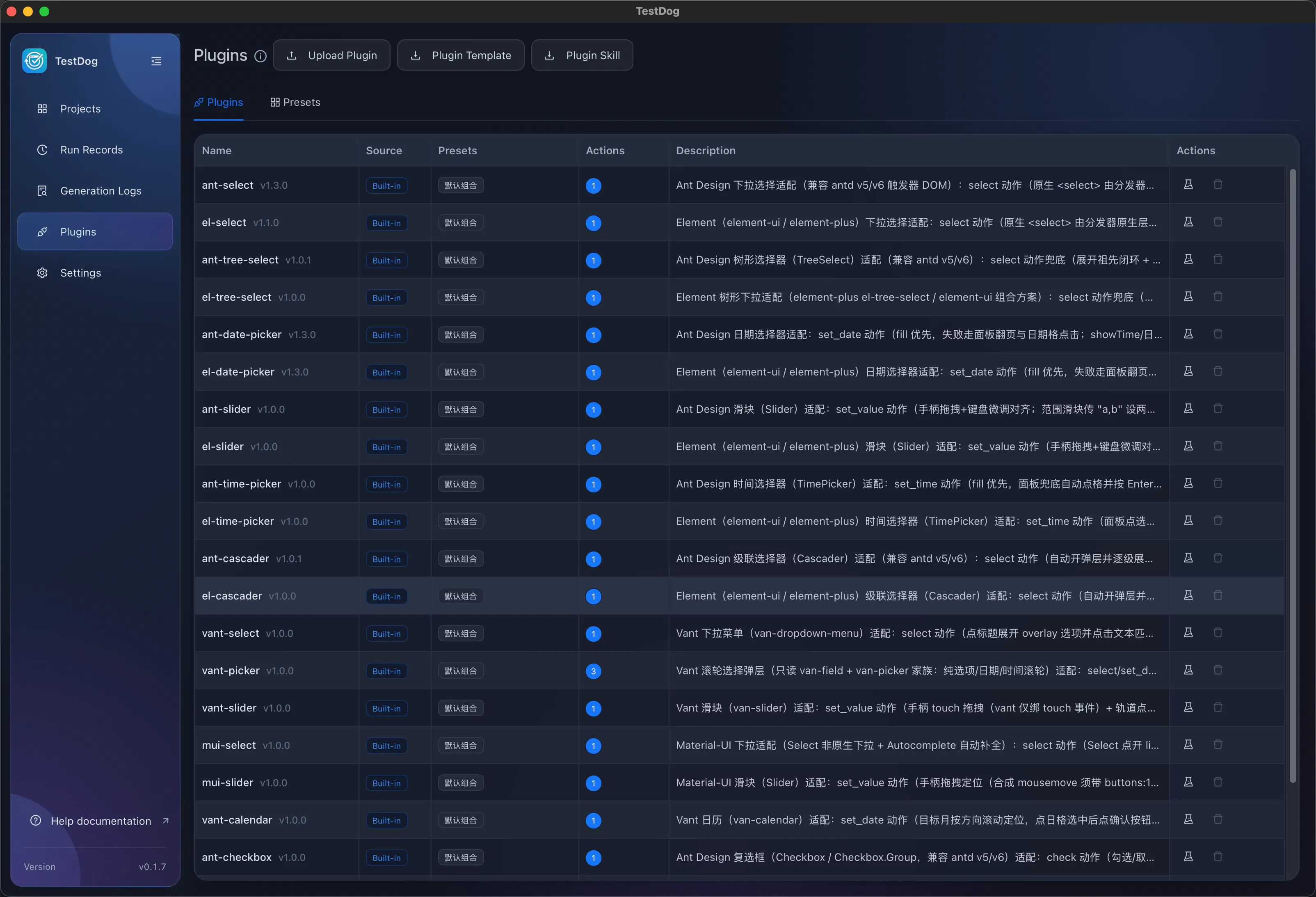Click flask icon in ant-checkbox row

point(1188,857)
